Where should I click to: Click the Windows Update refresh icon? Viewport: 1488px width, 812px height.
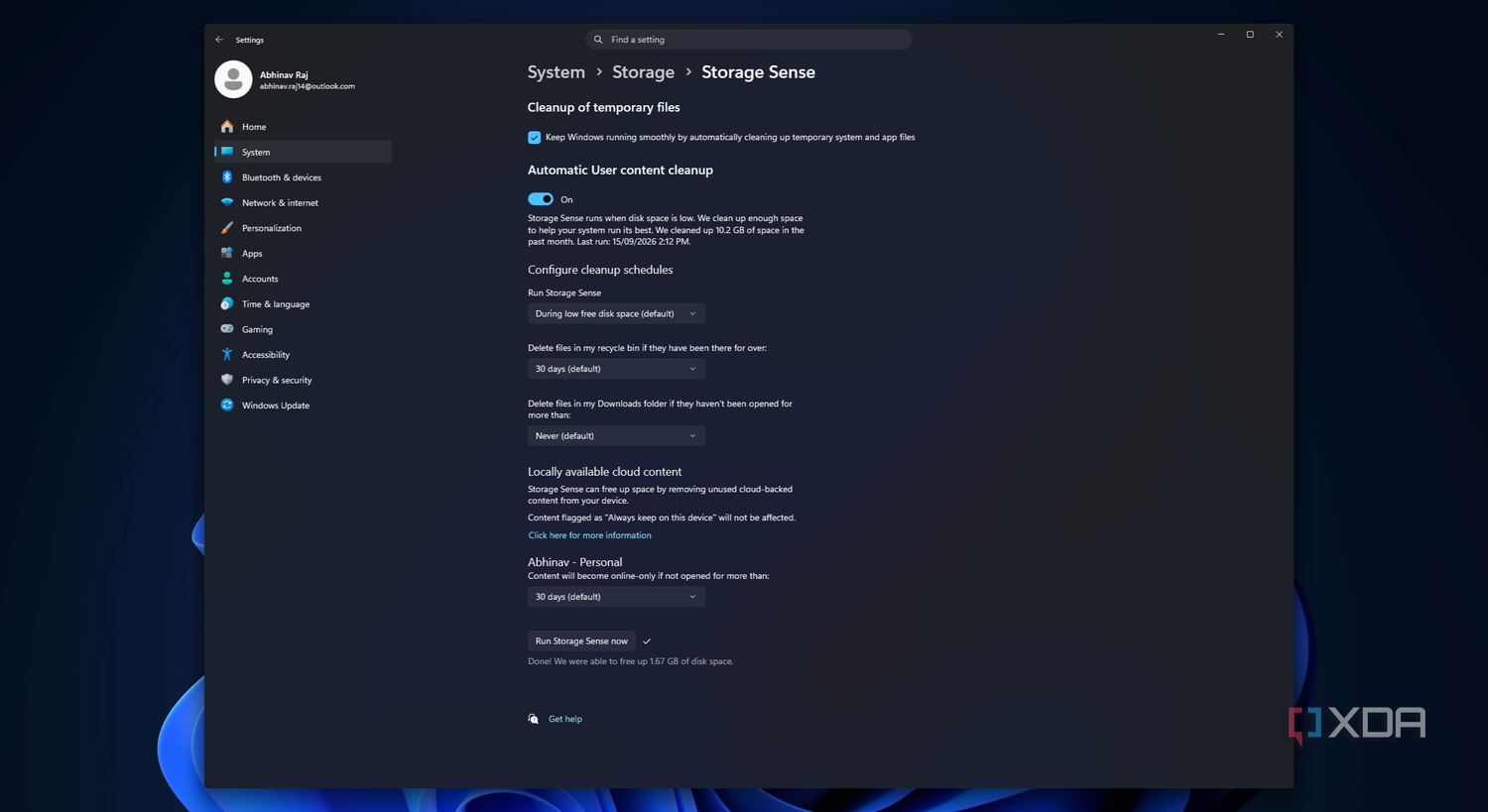pos(227,405)
